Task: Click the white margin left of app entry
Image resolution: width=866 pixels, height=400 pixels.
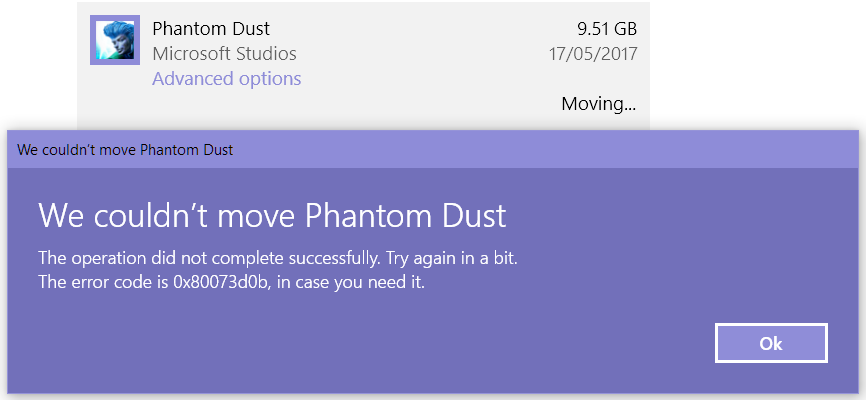Action: click(x=38, y=60)
